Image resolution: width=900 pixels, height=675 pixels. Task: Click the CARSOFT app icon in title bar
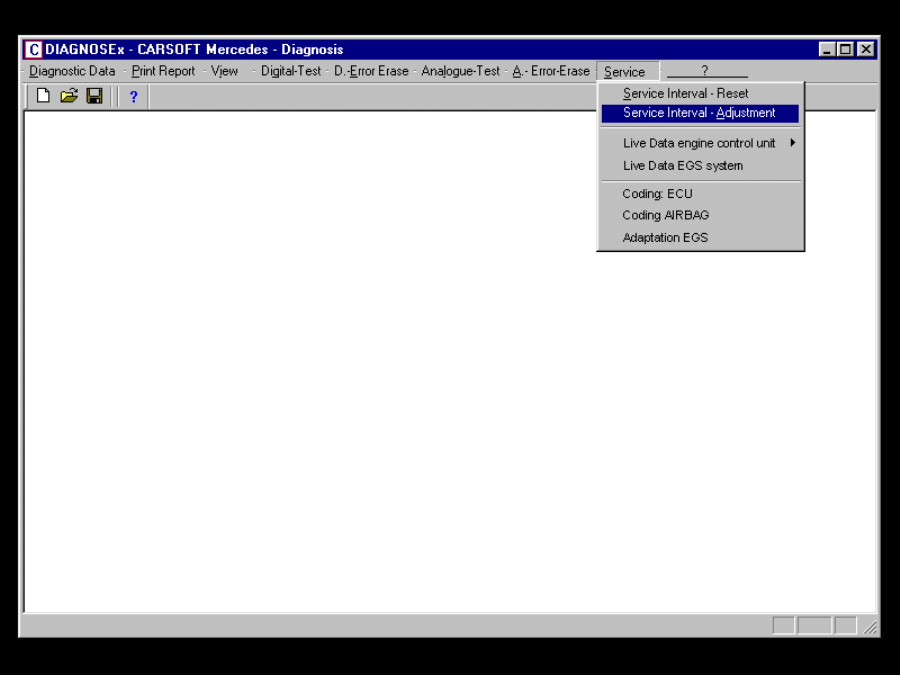click(x=34, y=49)
